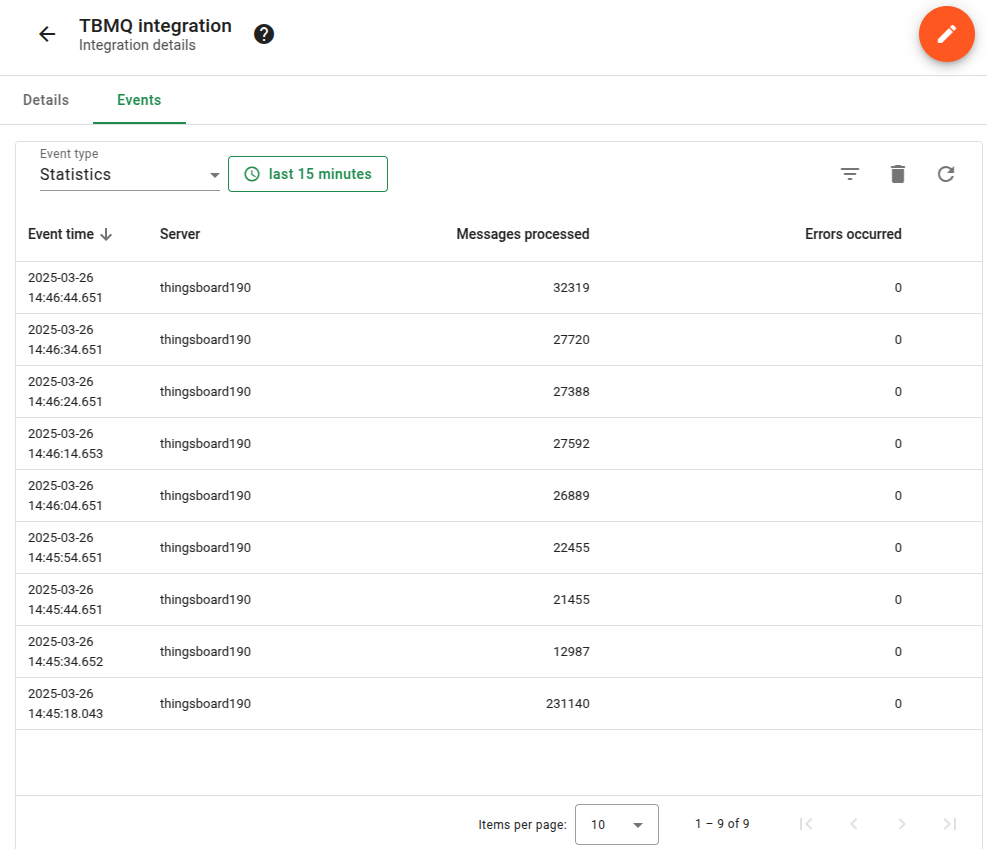Click the Server column header

click(x=180, y=234)
